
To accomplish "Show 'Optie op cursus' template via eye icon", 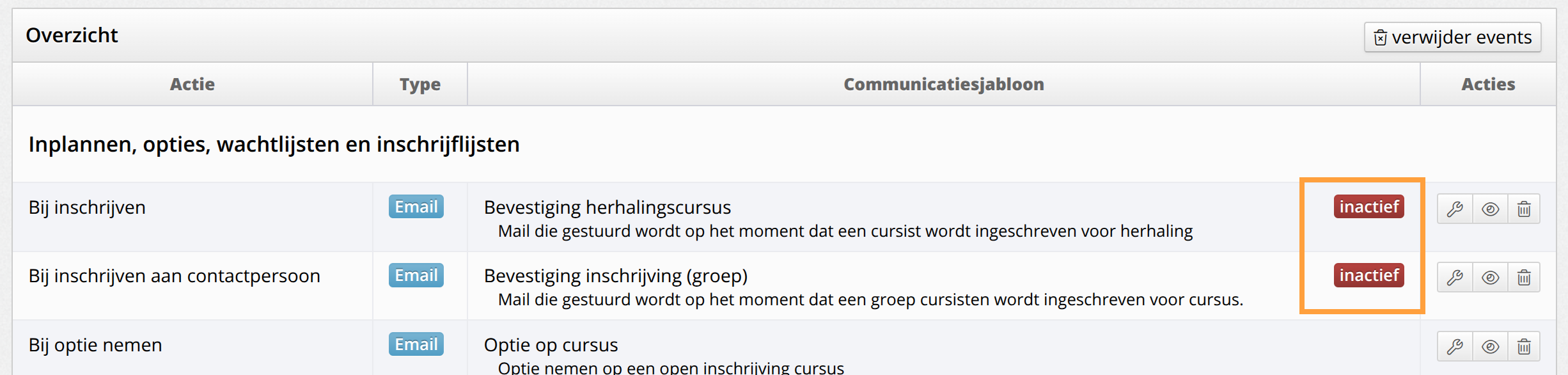I will (x=1490, y=346).
